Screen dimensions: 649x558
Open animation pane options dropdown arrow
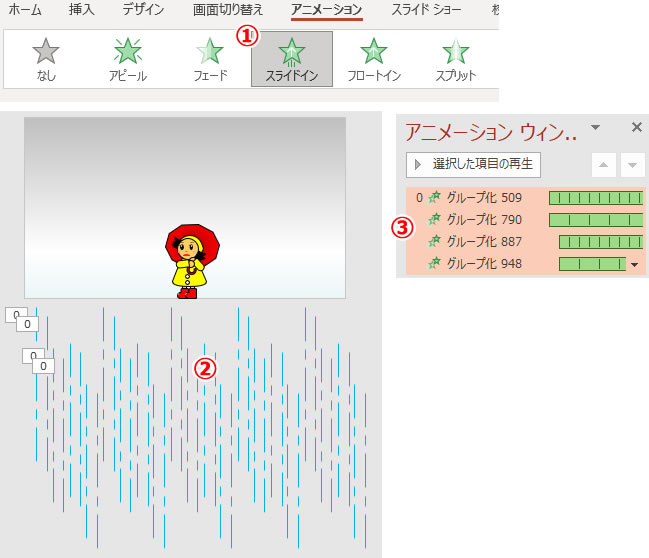click(x=596, y=128)
